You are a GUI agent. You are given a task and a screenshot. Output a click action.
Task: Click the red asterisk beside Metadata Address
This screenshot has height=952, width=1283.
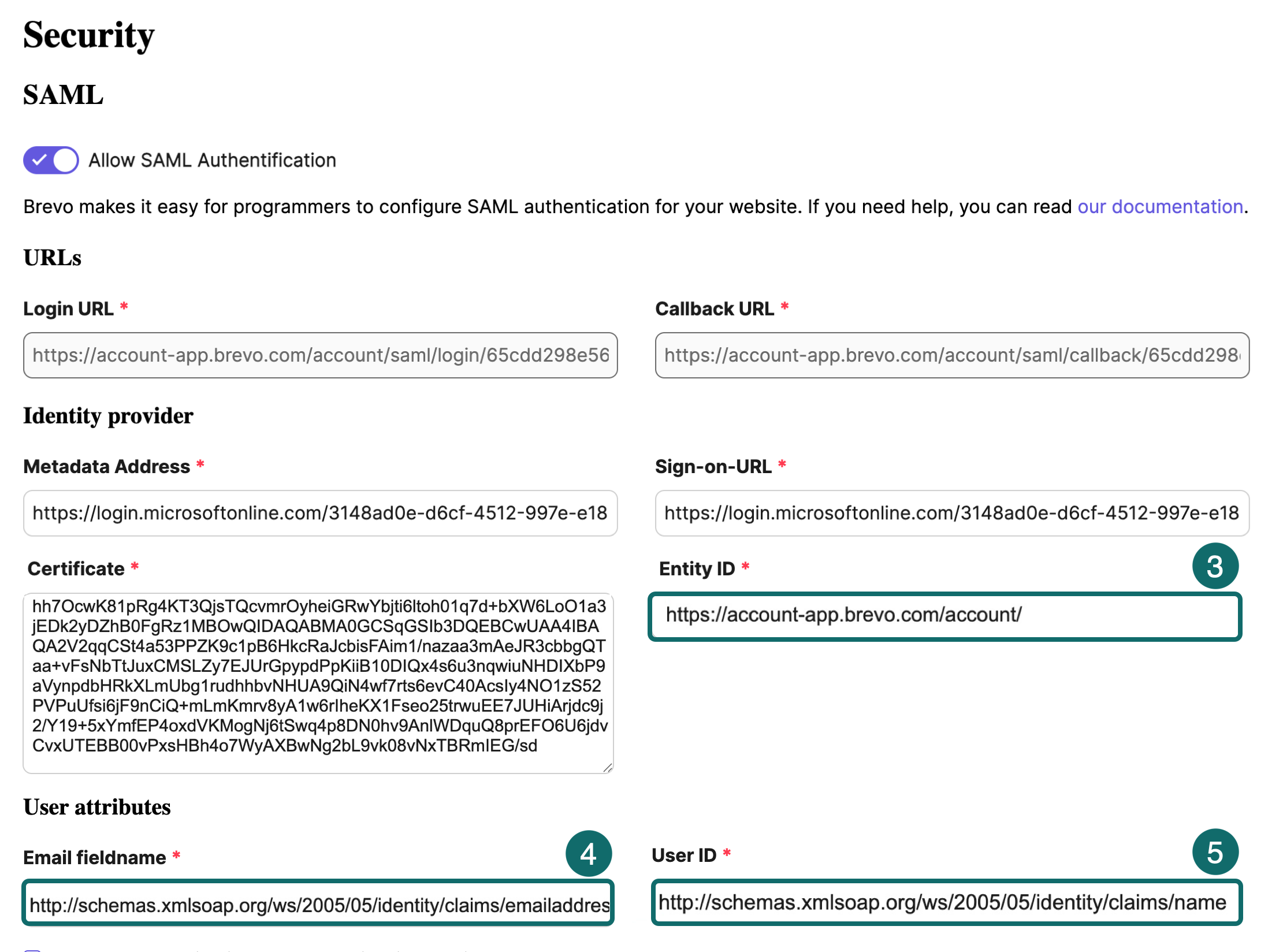coord(201,464)
